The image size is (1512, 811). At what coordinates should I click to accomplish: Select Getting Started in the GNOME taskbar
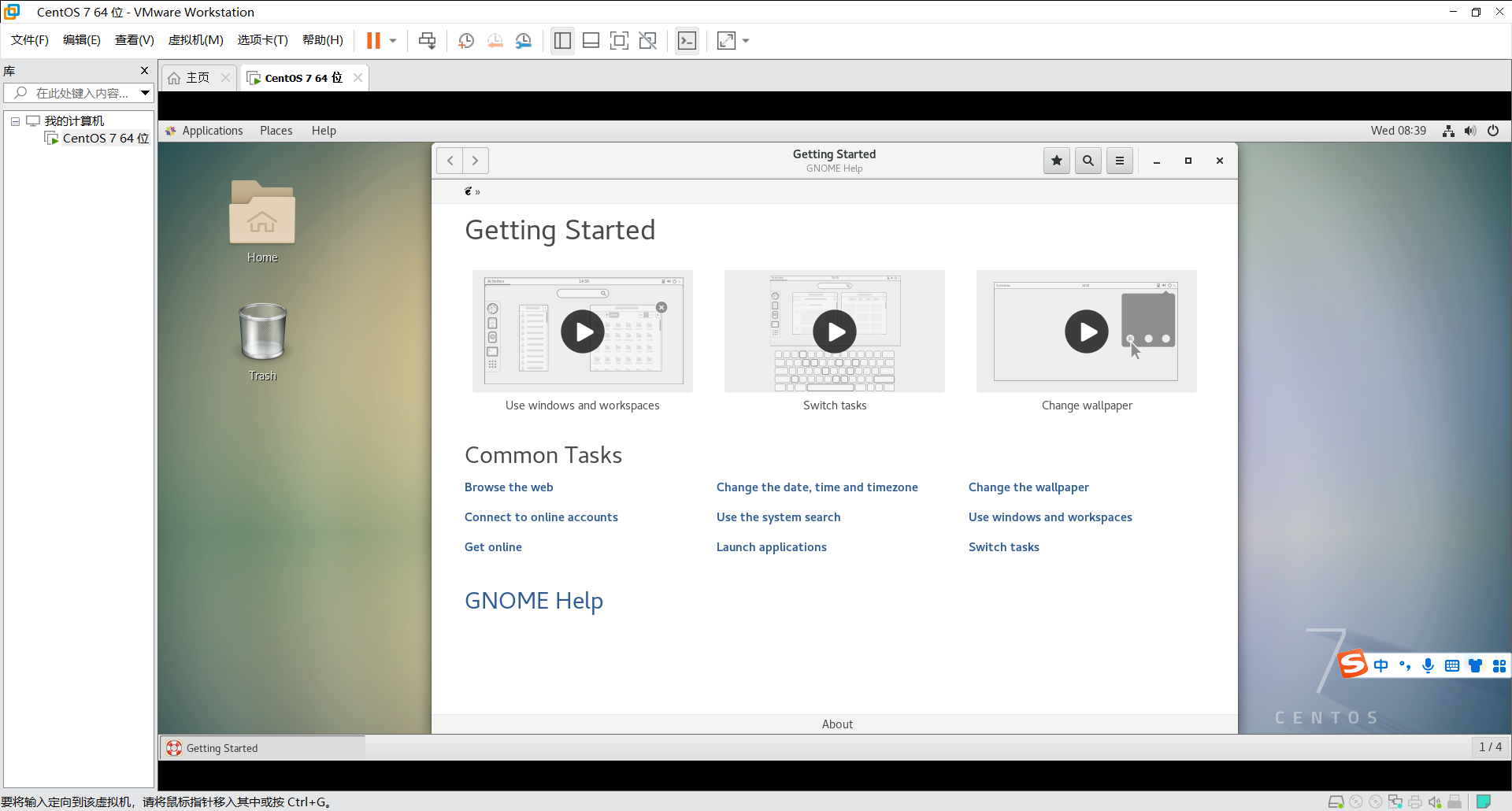click(262, 748)
